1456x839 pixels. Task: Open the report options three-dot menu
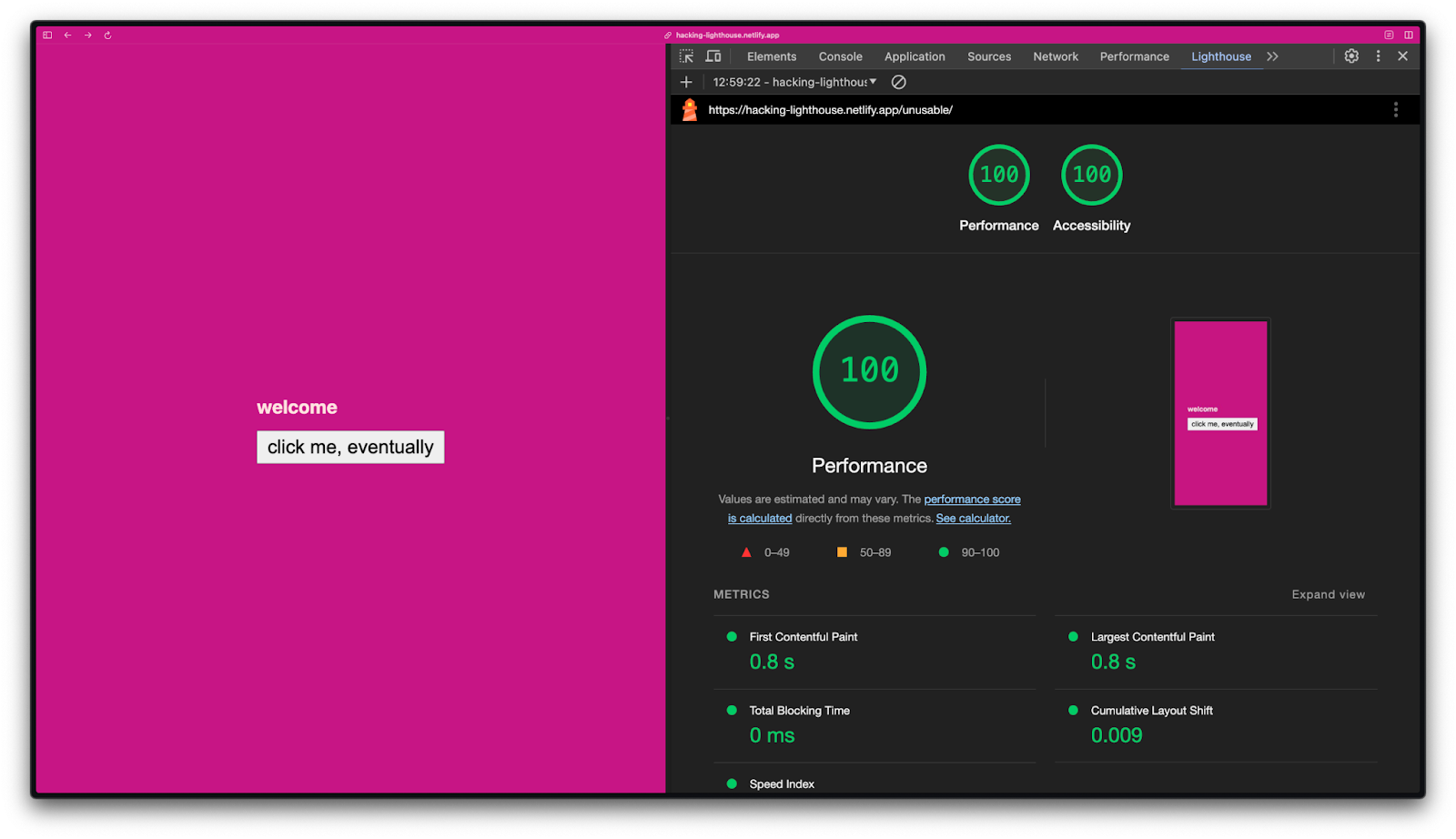(x=1395, y=109)
